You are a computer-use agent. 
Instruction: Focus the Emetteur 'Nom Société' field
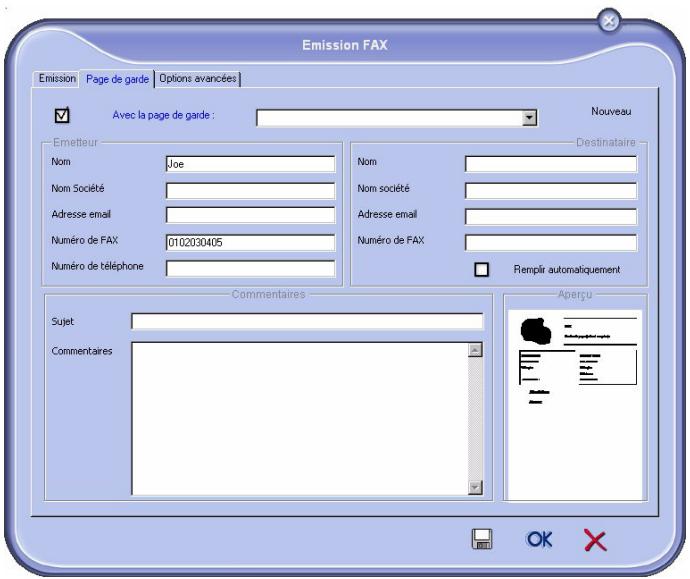[x=250, y=191]
